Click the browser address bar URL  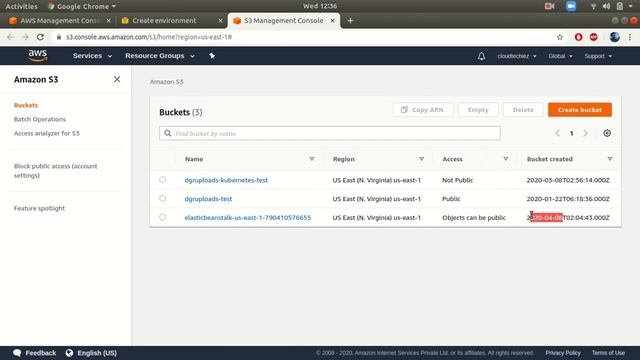149,37
